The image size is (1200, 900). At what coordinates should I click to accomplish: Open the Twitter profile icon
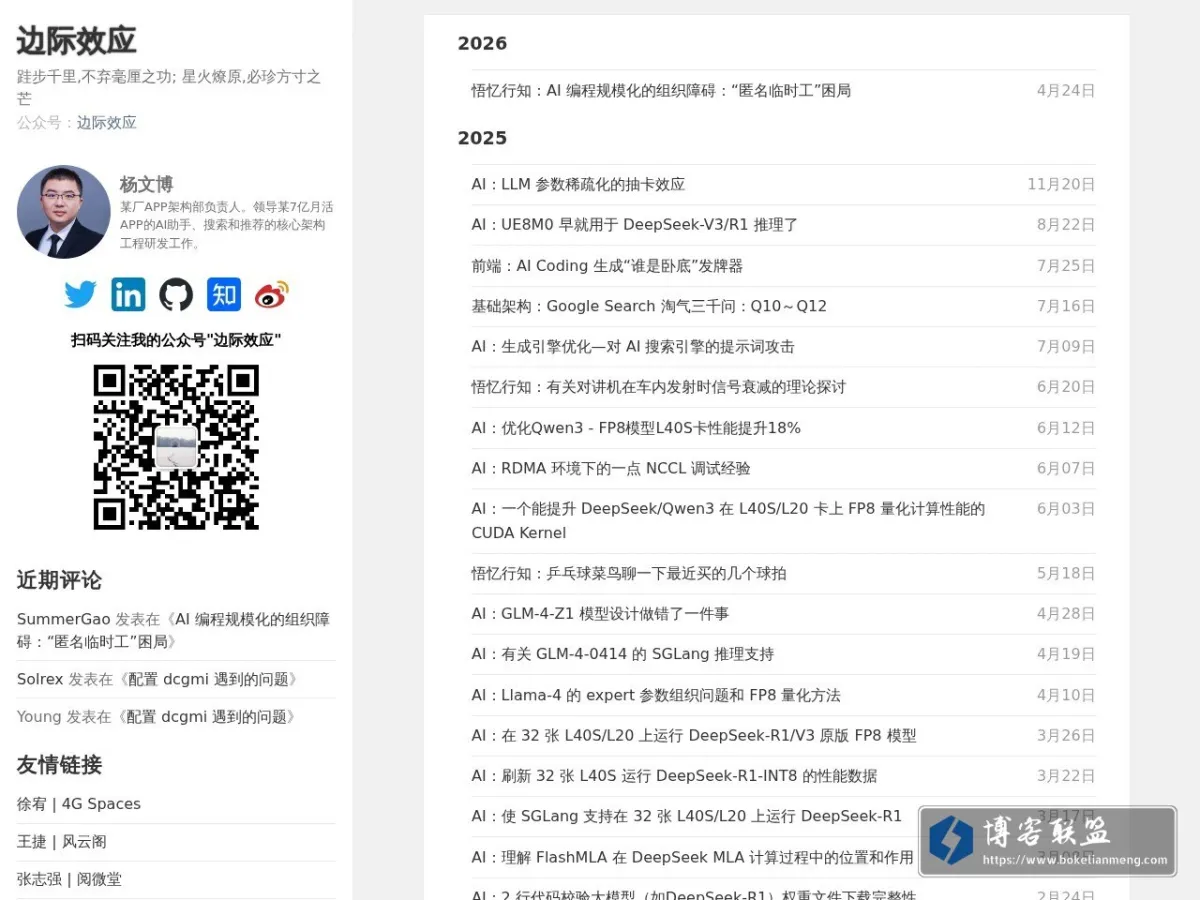coord(80,294)
